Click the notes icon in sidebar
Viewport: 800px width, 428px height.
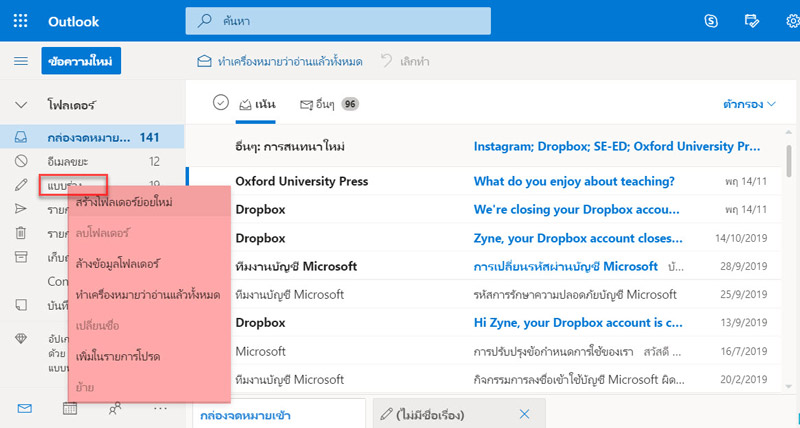point(21,305)
